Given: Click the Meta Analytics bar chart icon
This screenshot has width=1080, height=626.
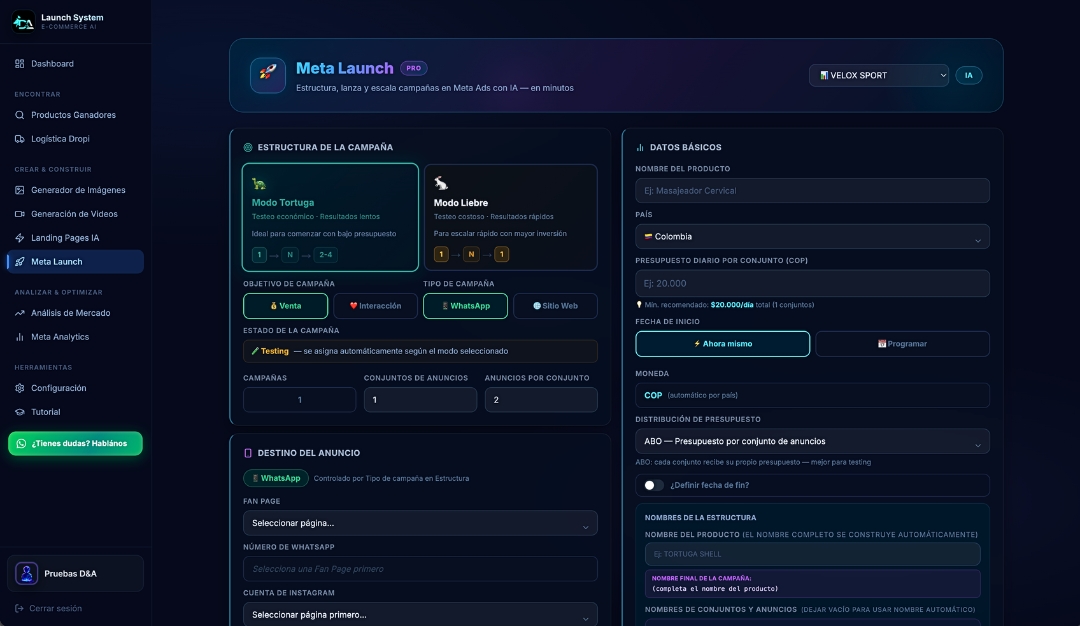Looking at the screenshot, I should pos(19,337).
